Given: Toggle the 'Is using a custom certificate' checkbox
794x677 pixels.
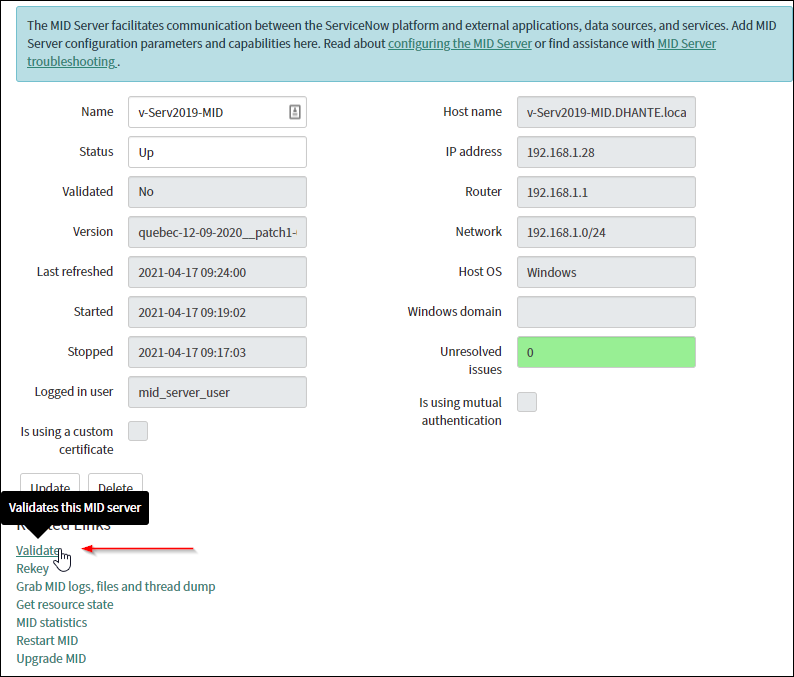Looking at the screenshot, I should point(138,431).
